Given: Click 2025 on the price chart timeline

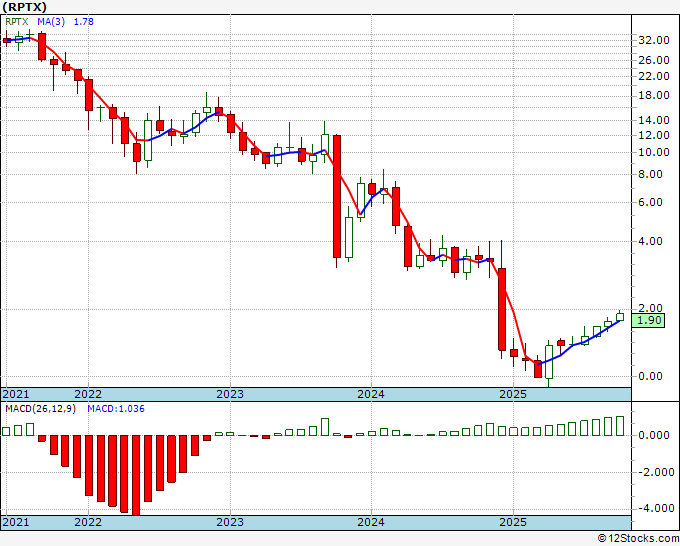Looking at the screenshot, I should tap(513, 394).
